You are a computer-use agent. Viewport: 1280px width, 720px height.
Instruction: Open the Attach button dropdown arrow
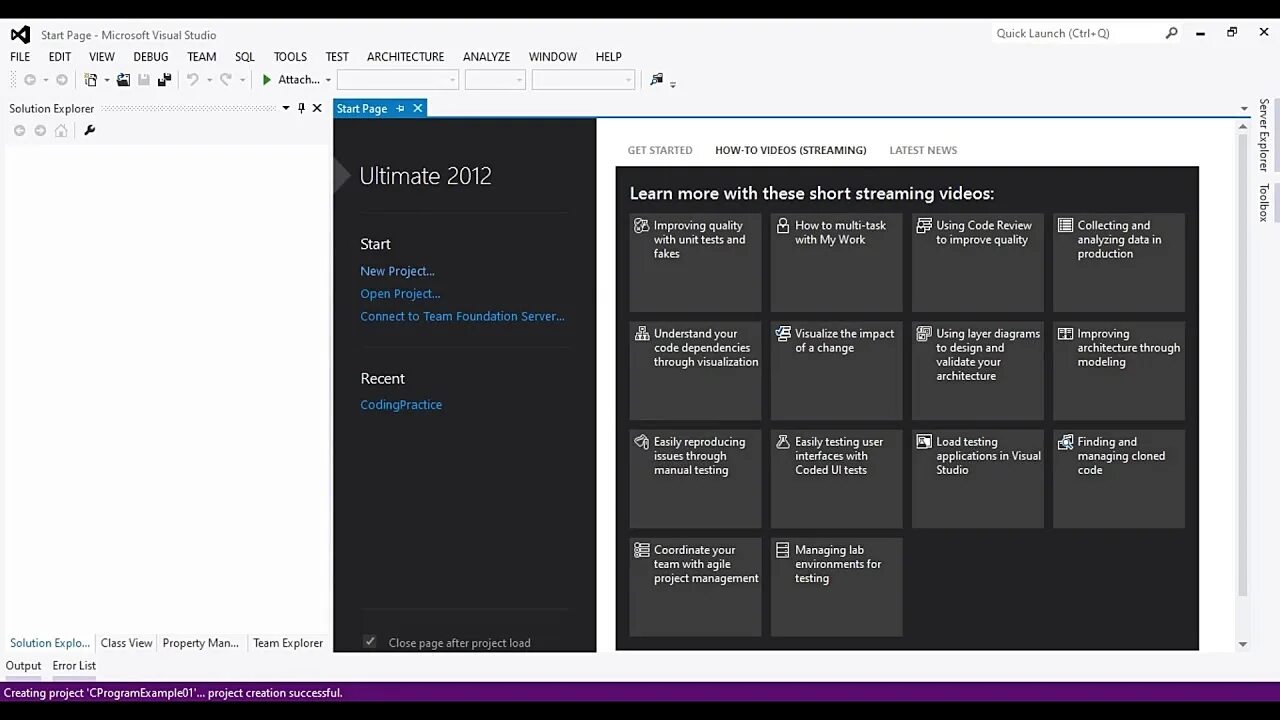point(328,80)
